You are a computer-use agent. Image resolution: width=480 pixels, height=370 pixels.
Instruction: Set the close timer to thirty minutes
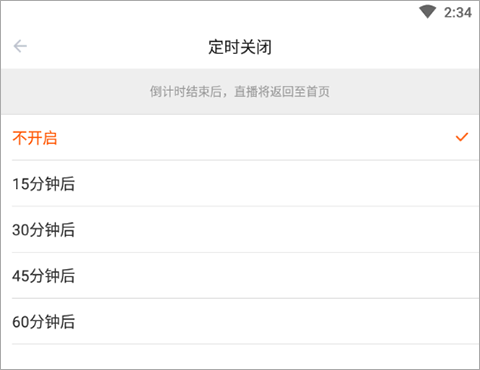click(240, 230)
